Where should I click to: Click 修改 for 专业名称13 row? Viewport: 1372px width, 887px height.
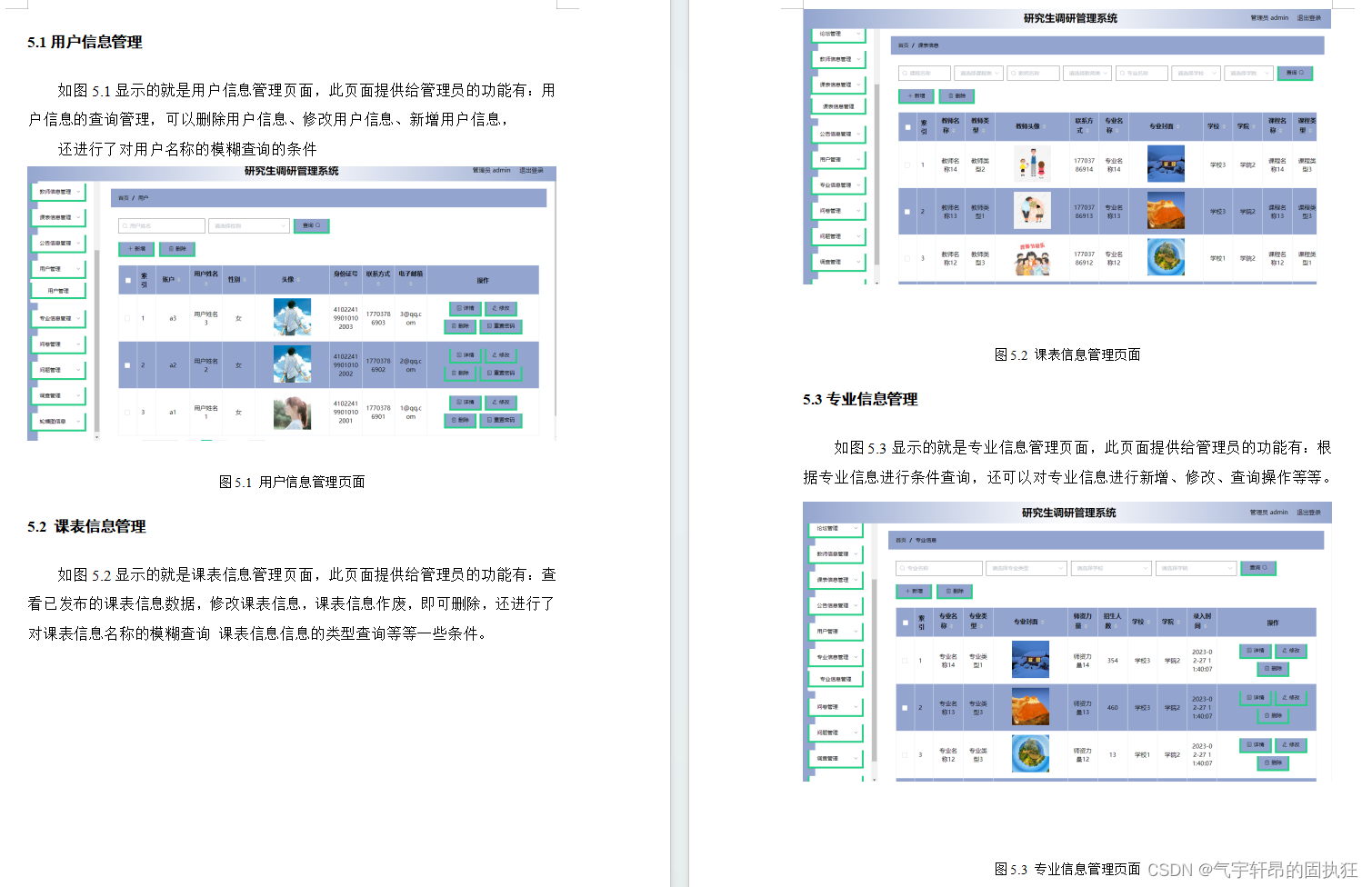[1291, 698]
